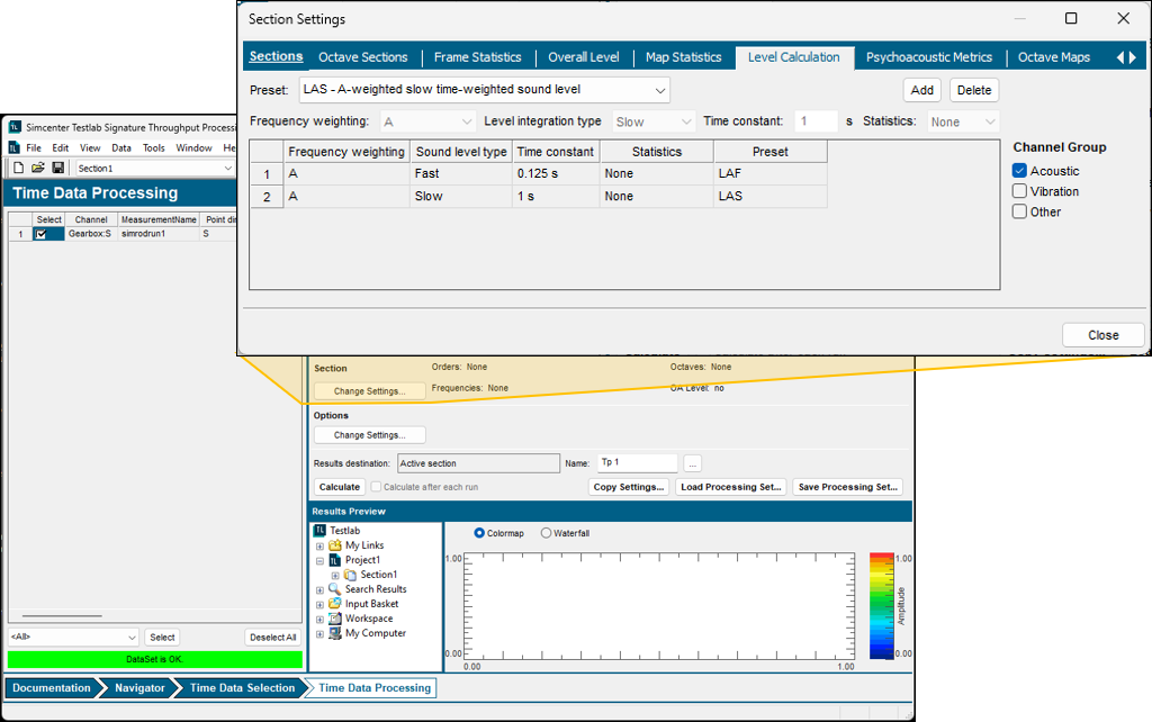Toggle Select checkbox for Gearbox:S channel

[x=41, y=234]
